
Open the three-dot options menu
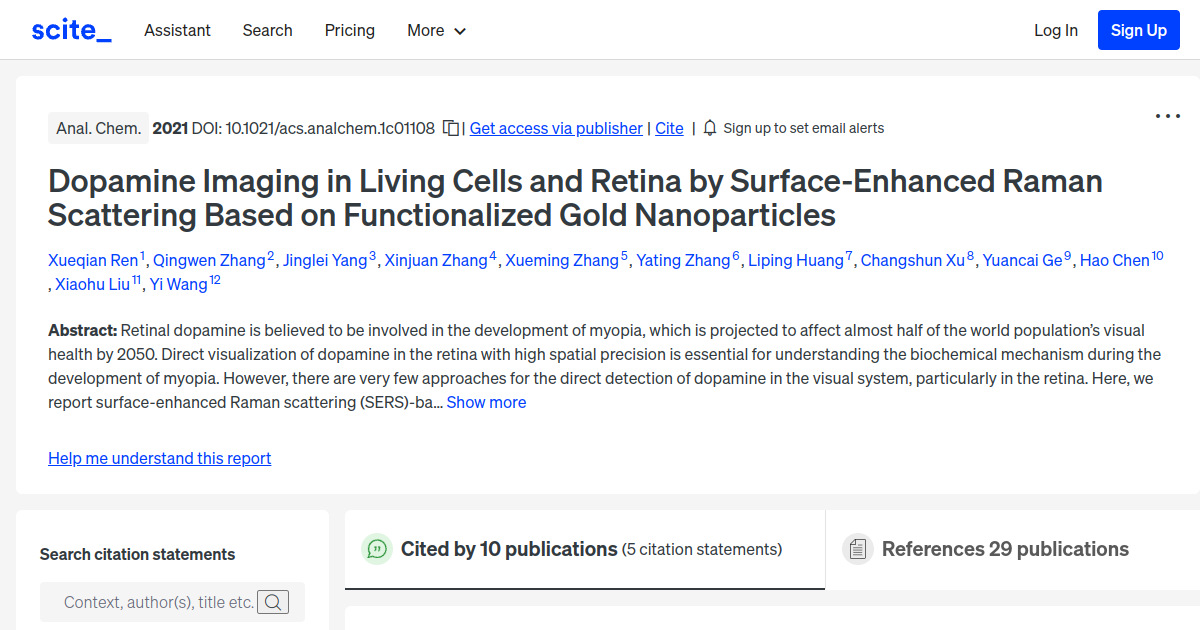point(1167,116)
